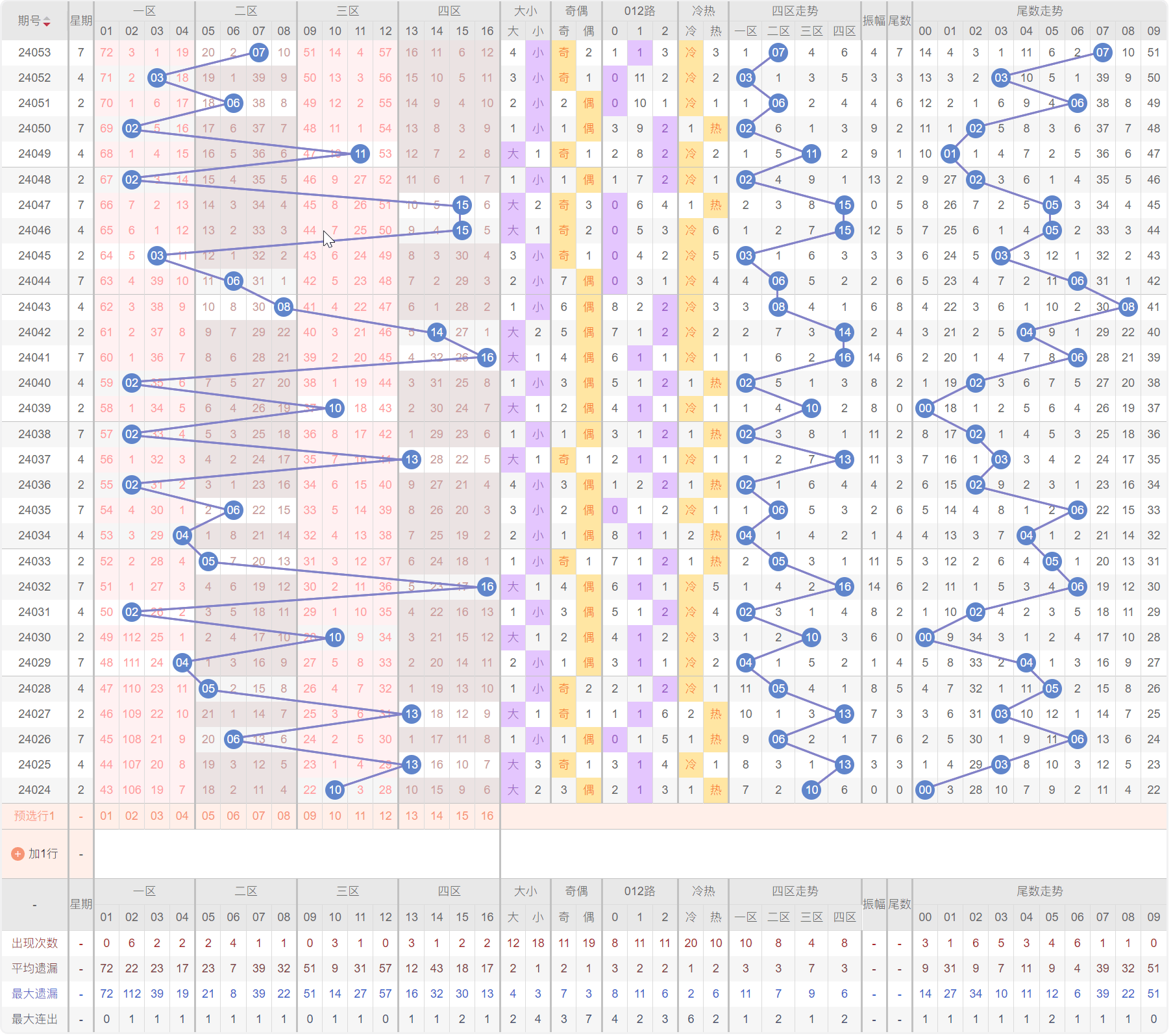Click the 期号 column header at top
1173x1036 pixels.
pos(29,21)
